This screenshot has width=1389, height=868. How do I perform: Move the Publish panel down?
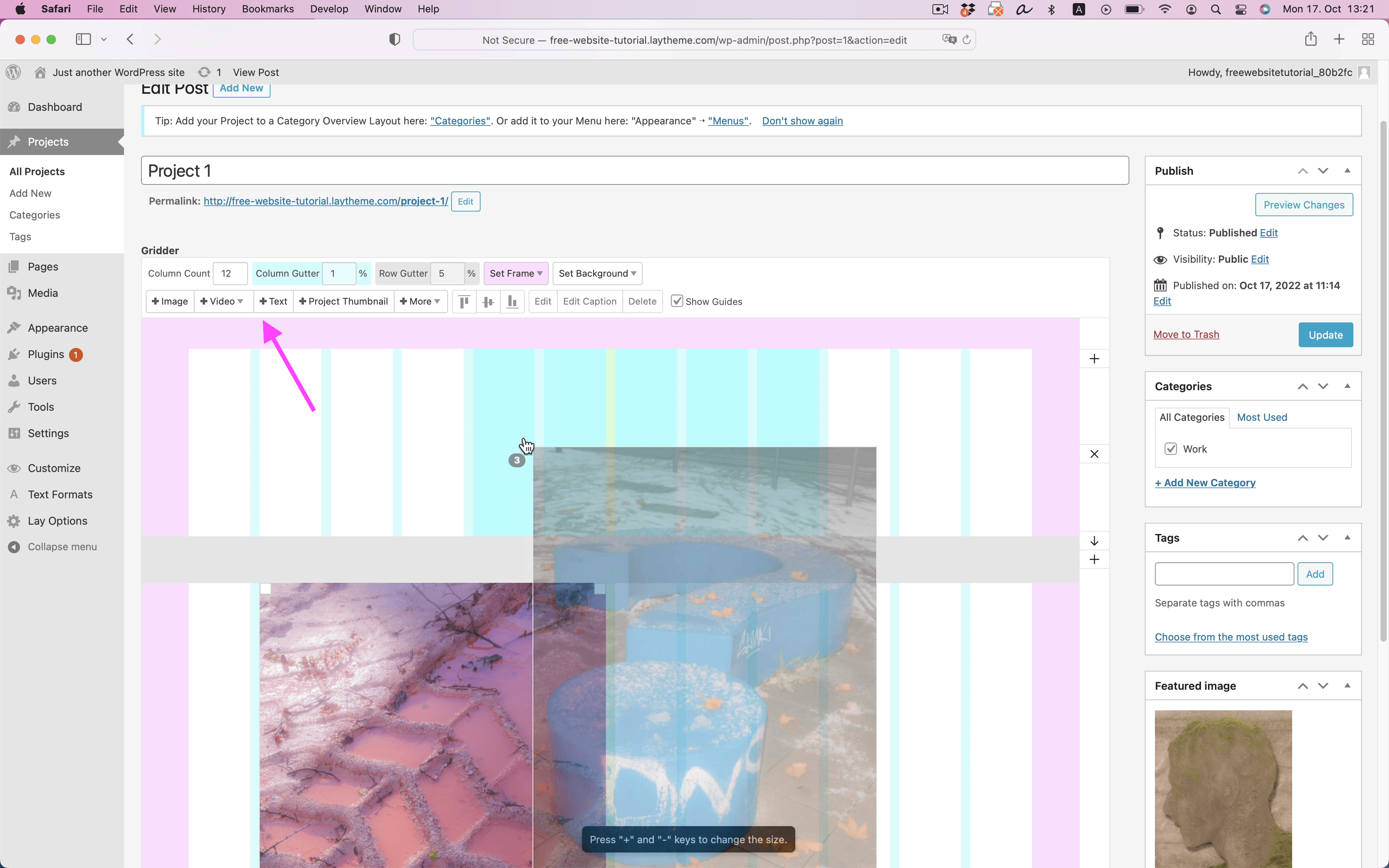[x=1323, y=170]
